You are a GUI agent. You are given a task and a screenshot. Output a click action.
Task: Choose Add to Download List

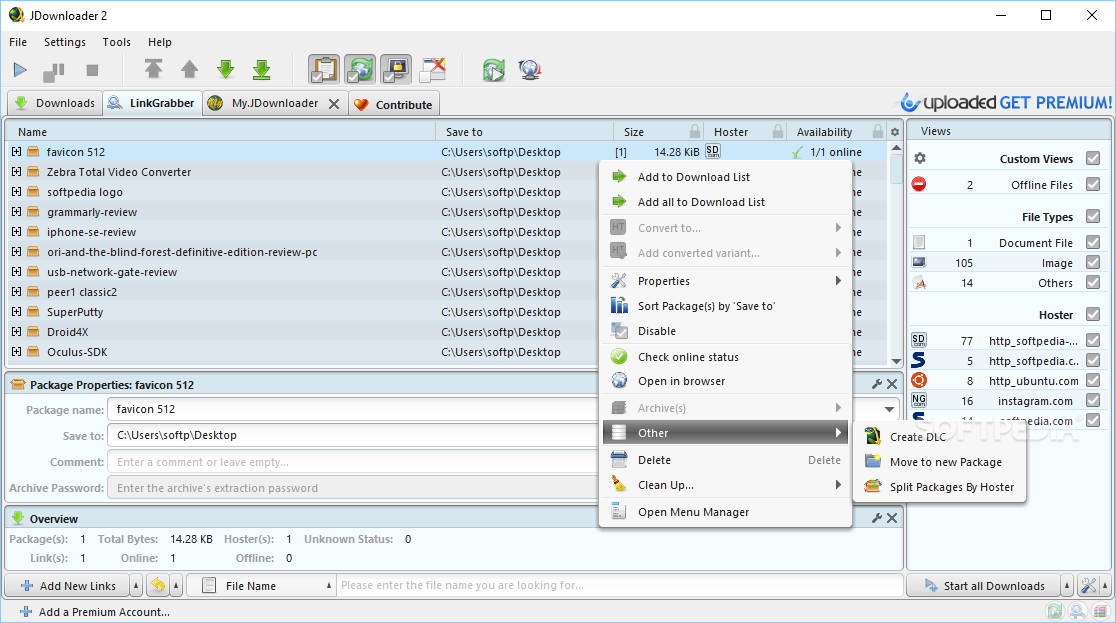coord(726,177)
